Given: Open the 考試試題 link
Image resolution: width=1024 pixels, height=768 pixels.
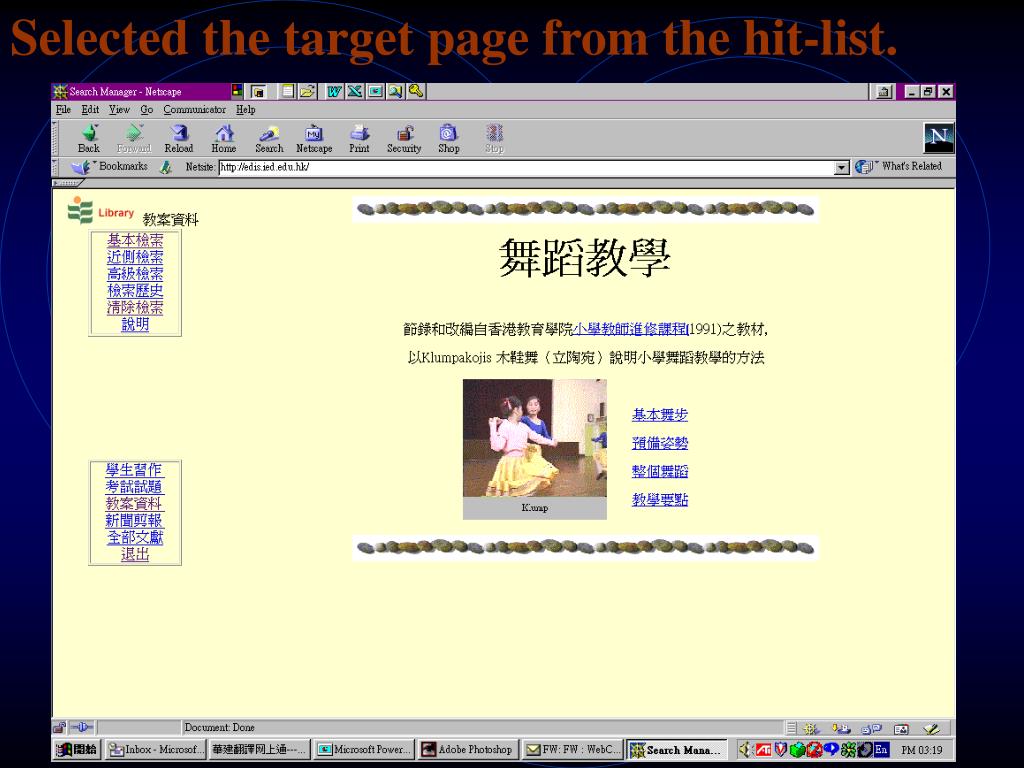Looking at the screenshot, I should pyautogui.click(x=134, y=487).
